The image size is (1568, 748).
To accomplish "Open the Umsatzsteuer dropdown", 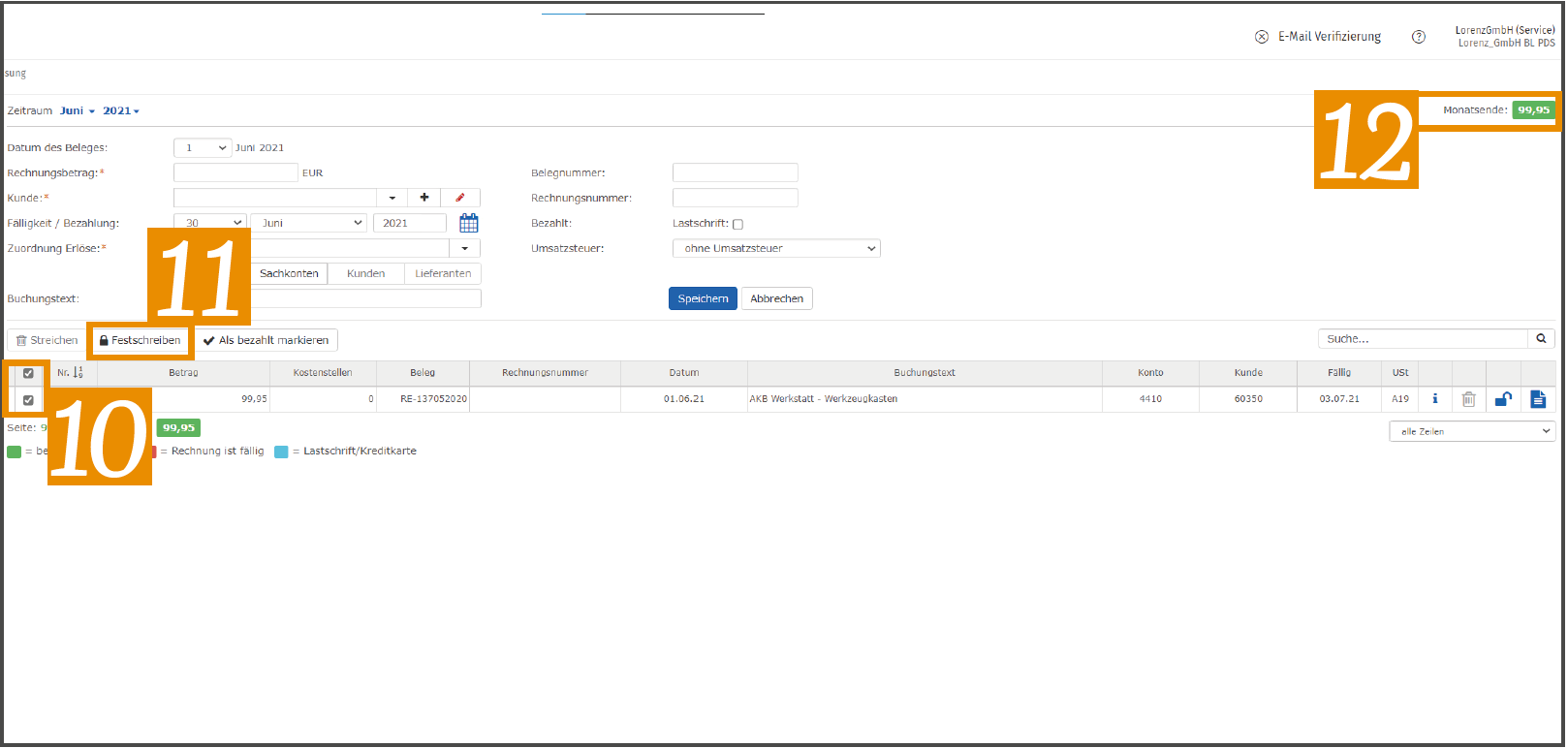I will (x=776, y=248).
